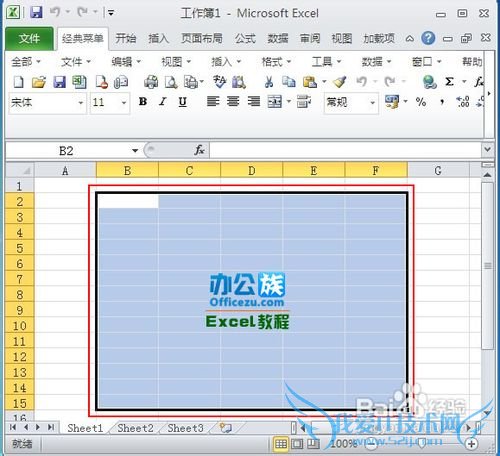Expand the formula bar chevron

click(487, 149)
